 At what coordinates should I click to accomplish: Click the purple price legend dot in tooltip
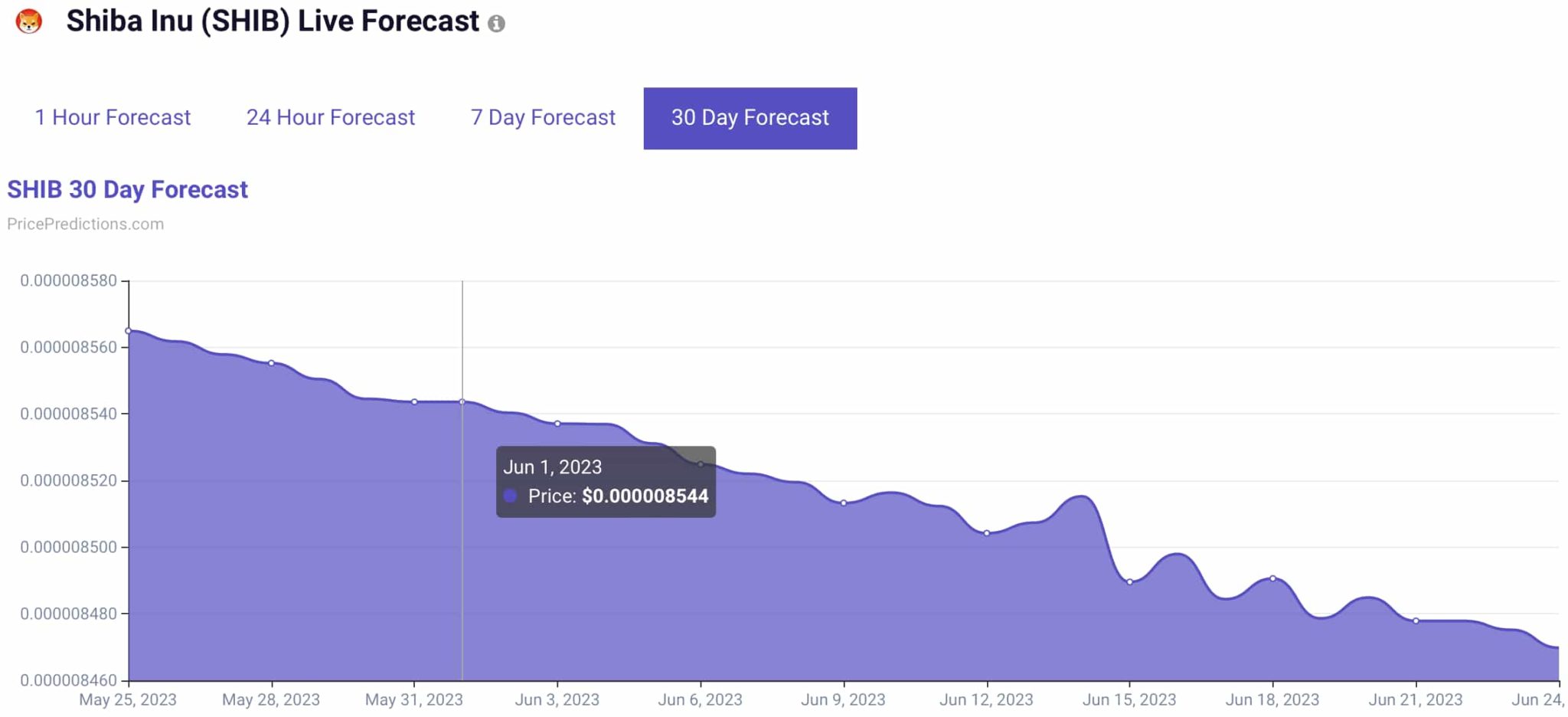[511, 496]
